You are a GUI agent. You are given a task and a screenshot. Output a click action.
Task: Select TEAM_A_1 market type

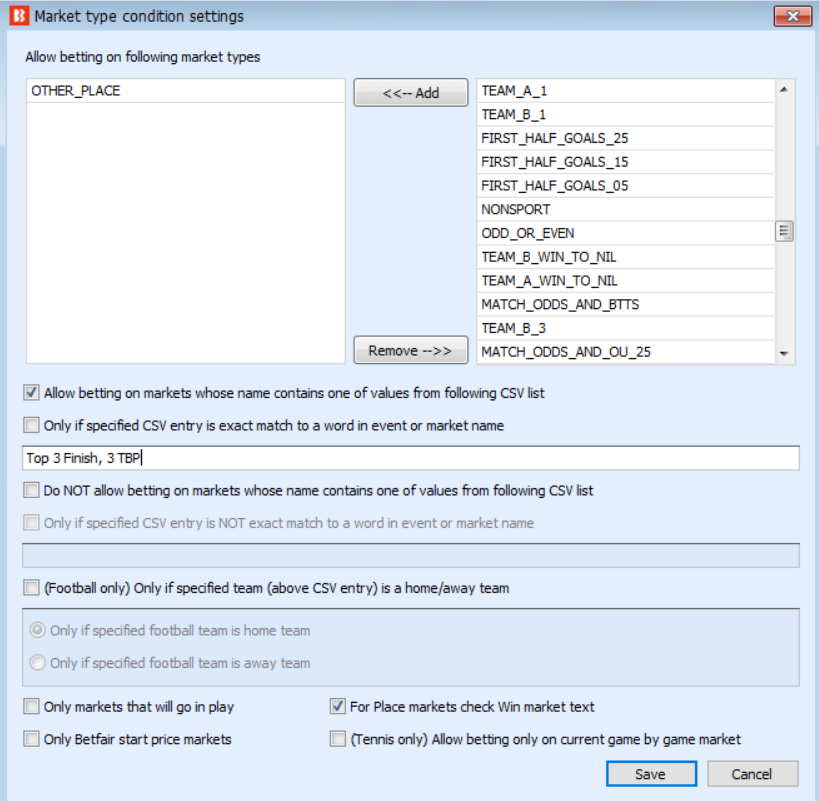[625, 91]
